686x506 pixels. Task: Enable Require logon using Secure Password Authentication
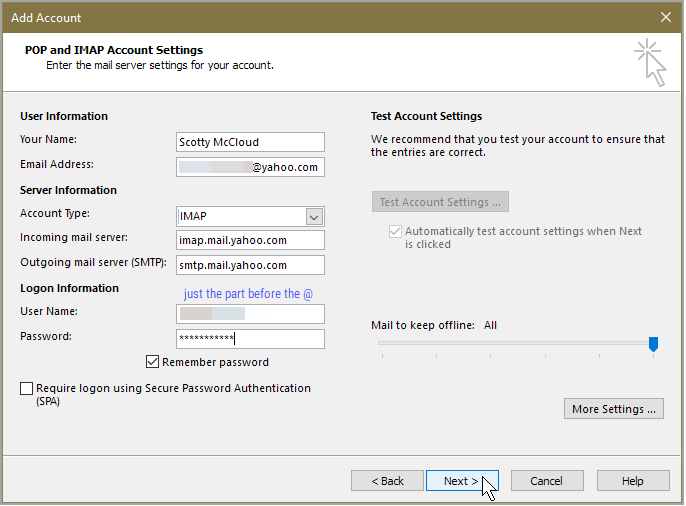[x=26, y=388]
